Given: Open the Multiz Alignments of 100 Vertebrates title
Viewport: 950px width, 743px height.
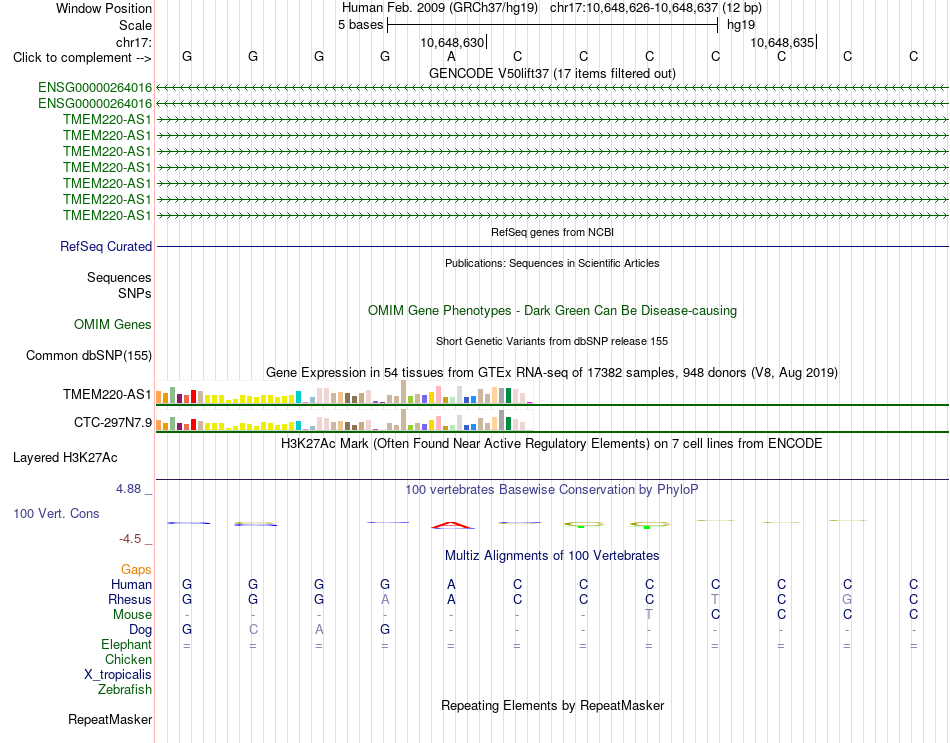Looking at the screenshot, I should point(552,556).
